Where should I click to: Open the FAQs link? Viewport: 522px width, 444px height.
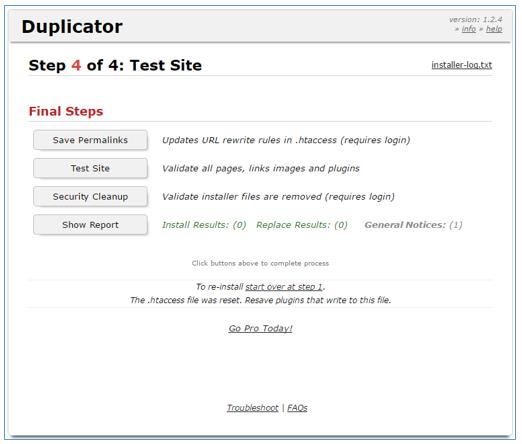pyautogui.click(x=297, y=408)
